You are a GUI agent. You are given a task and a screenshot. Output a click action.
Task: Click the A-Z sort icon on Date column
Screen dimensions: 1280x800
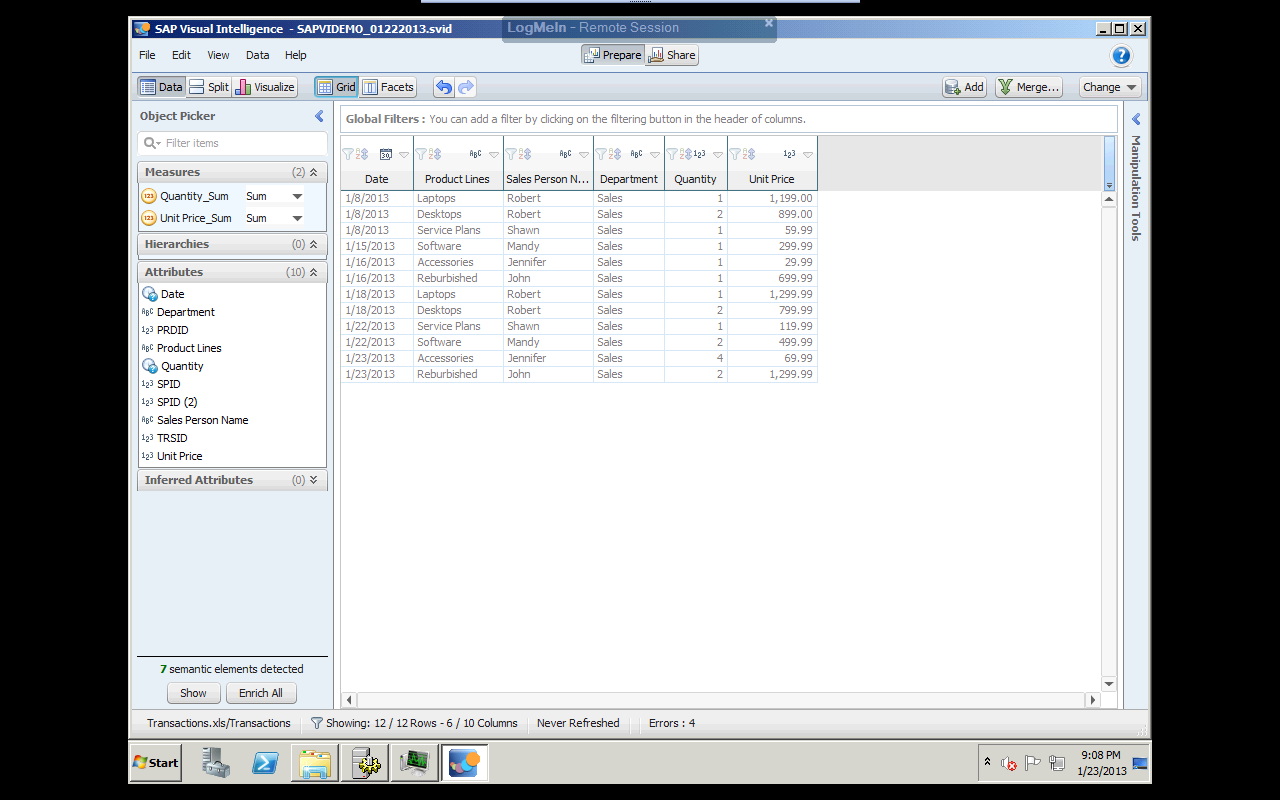[361, 154]
